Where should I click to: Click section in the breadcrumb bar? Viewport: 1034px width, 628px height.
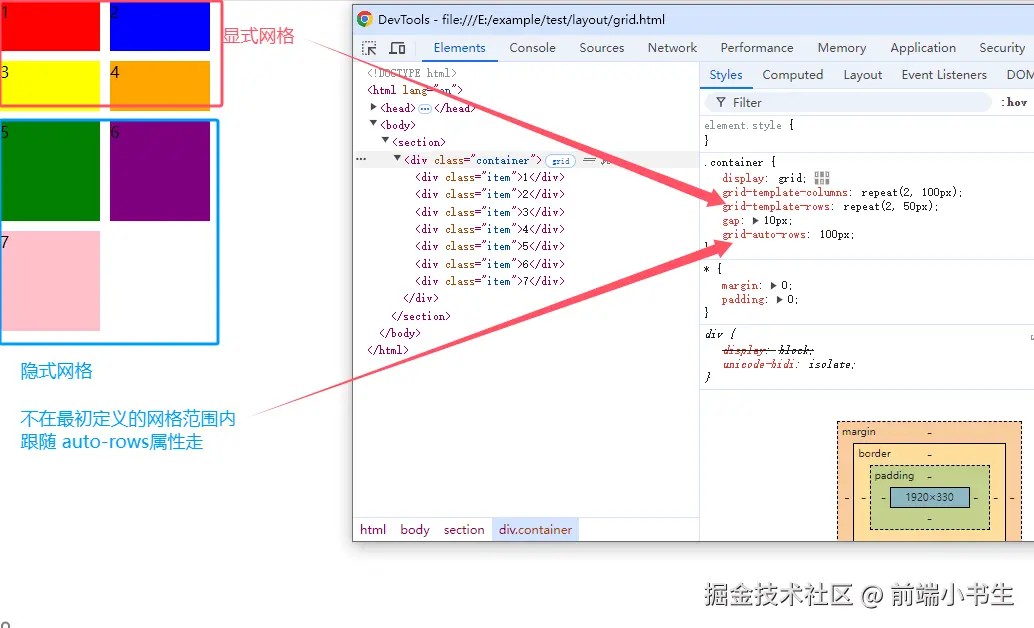(x=464, y=530)
